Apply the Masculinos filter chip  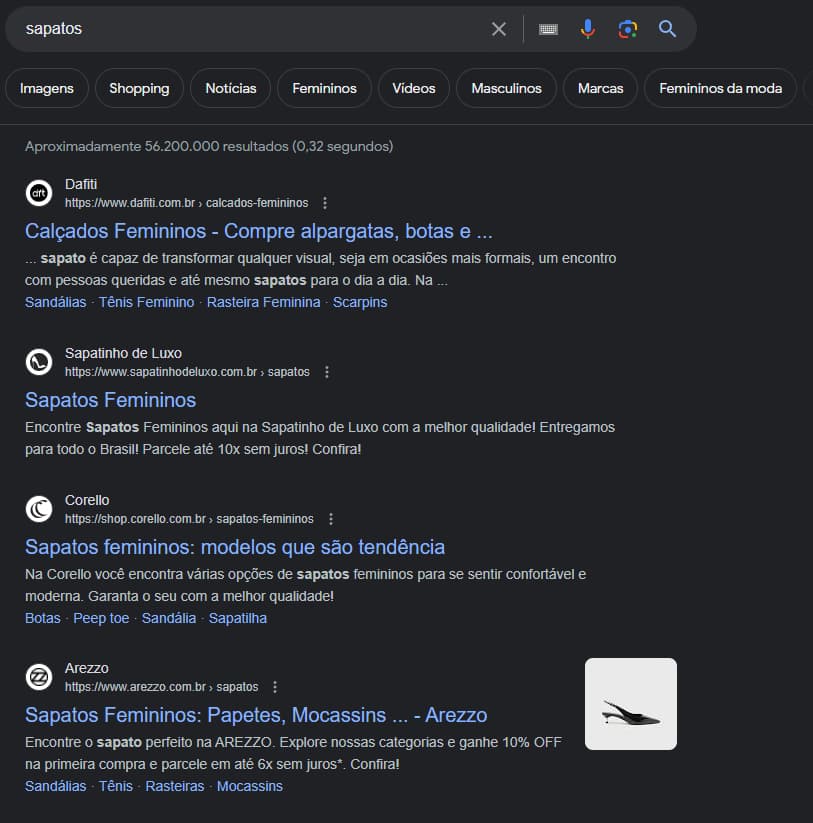pyautogui.click(x=506, y=88)
